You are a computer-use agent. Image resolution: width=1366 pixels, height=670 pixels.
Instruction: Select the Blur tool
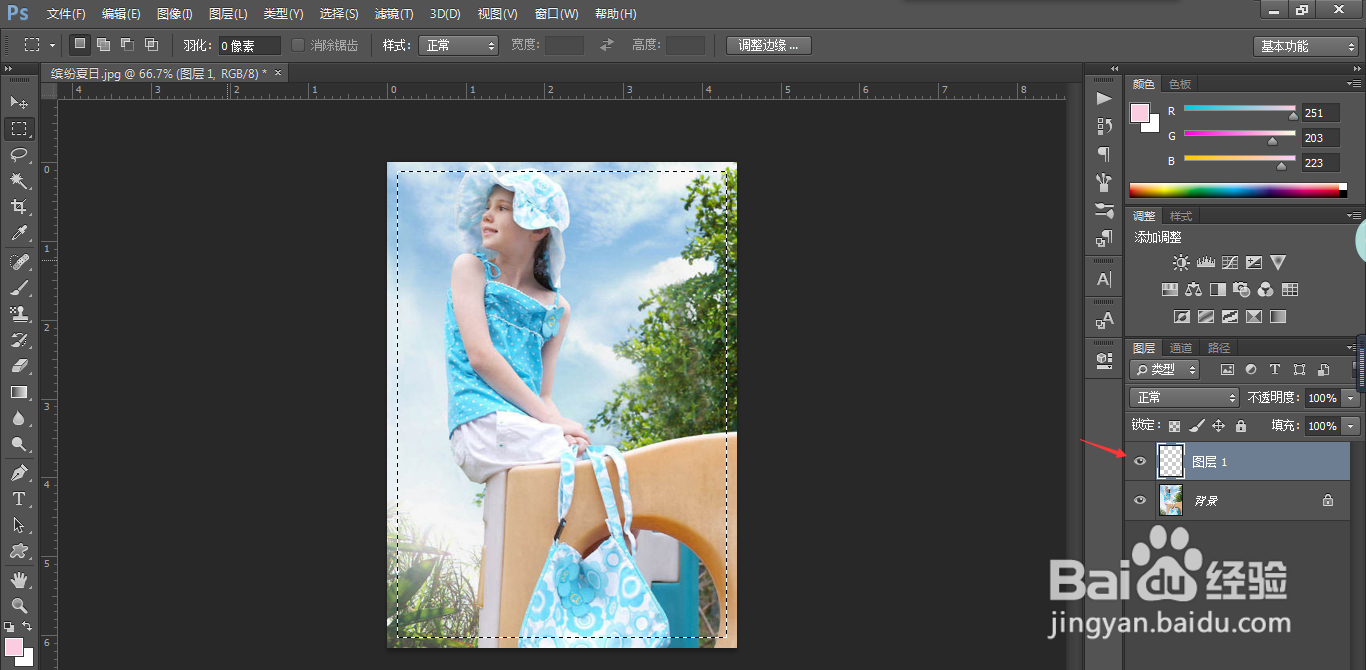click(18, 418)
